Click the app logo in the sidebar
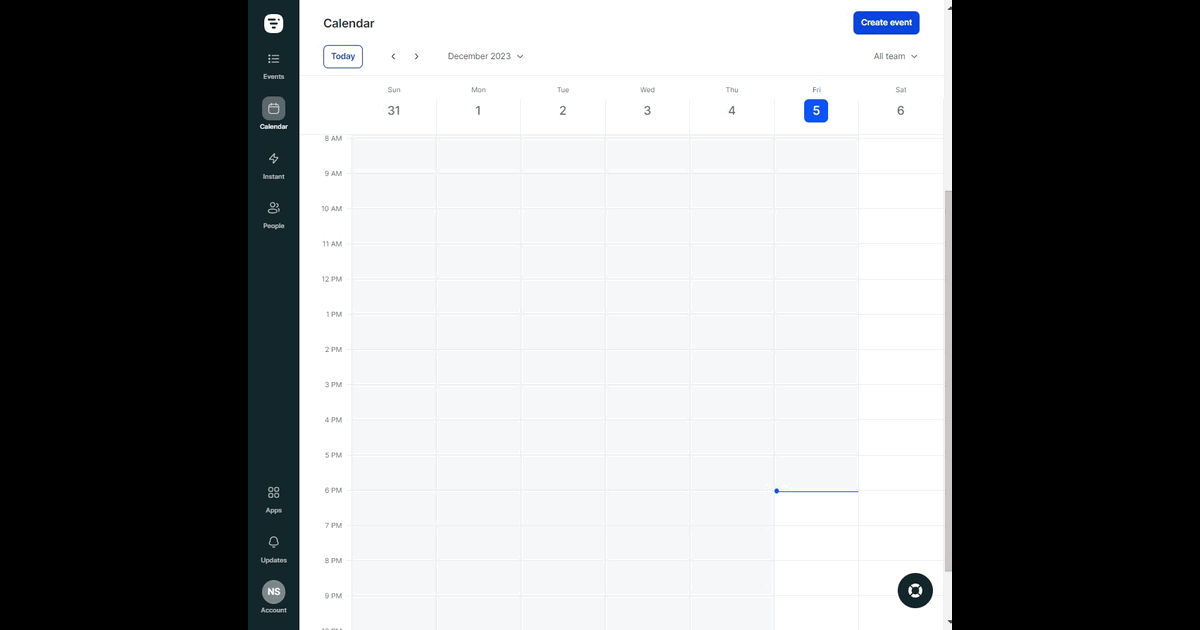This screenshot has height=630, width=1200. 273,23
